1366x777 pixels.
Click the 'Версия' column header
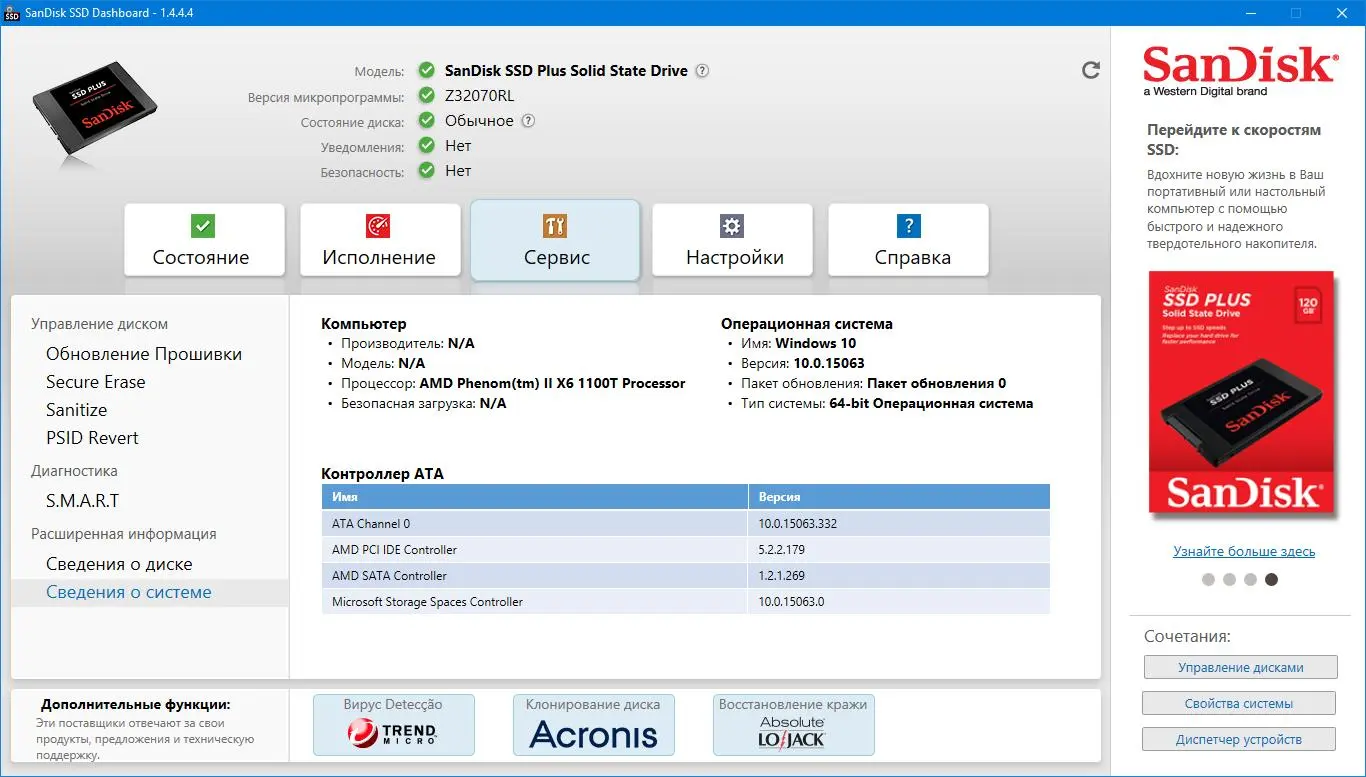pyautogui.click(x=899, y=497)
